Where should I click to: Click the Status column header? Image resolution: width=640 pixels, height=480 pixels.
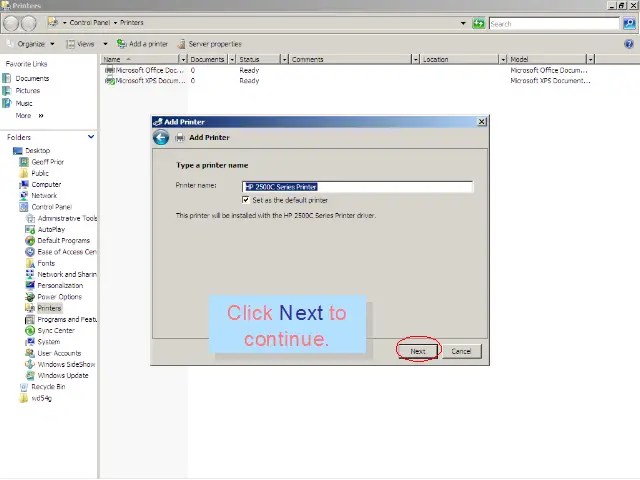(258, 59)
